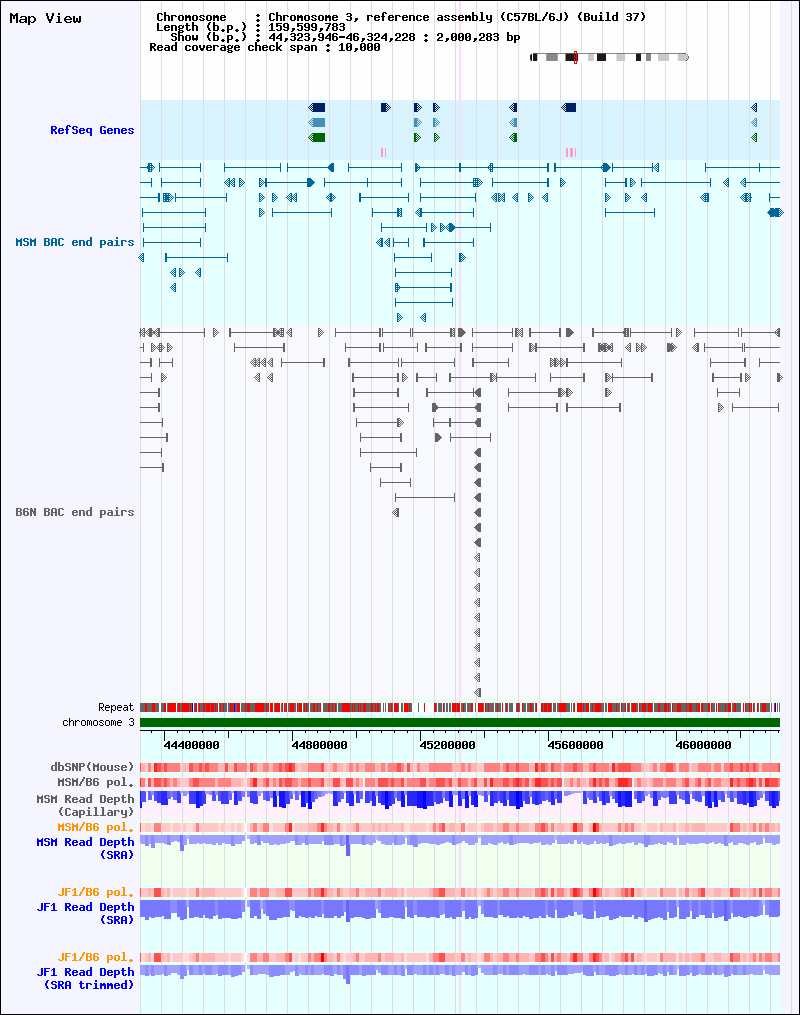
Task: Click the MSM Read Depth (Capillary) blue histogram
Action: 460,799
